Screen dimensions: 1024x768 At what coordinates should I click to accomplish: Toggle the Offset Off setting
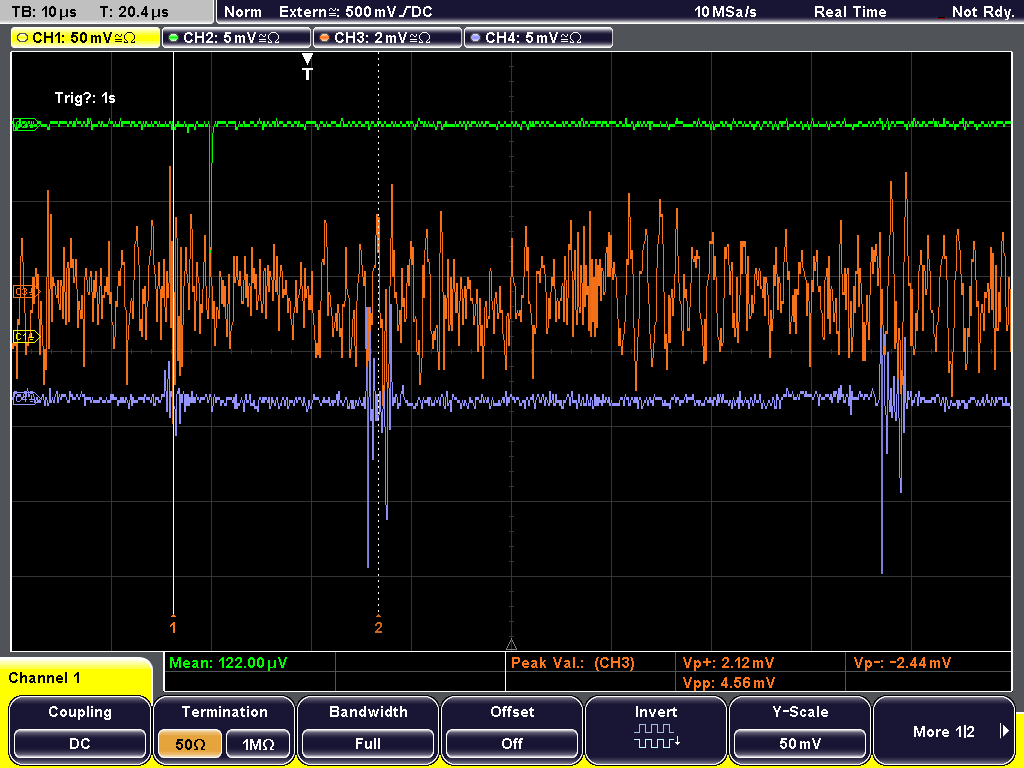pyautogui.click(x=512, y=744)
